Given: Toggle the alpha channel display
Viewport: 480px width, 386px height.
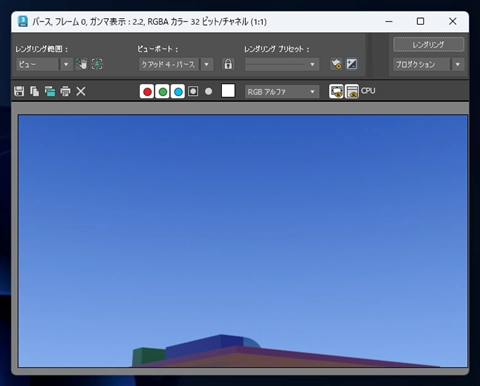Looking at the screenshot, I should (x=193, y=91).
